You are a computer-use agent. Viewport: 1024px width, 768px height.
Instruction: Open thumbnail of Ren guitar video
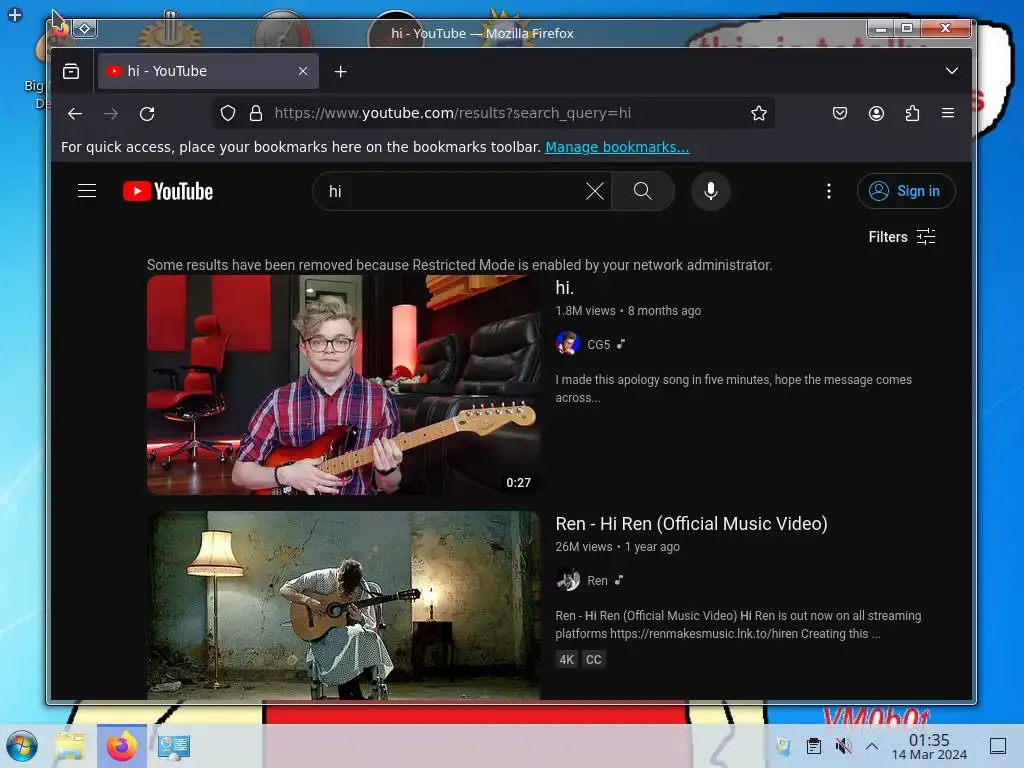tap(344, 605)
